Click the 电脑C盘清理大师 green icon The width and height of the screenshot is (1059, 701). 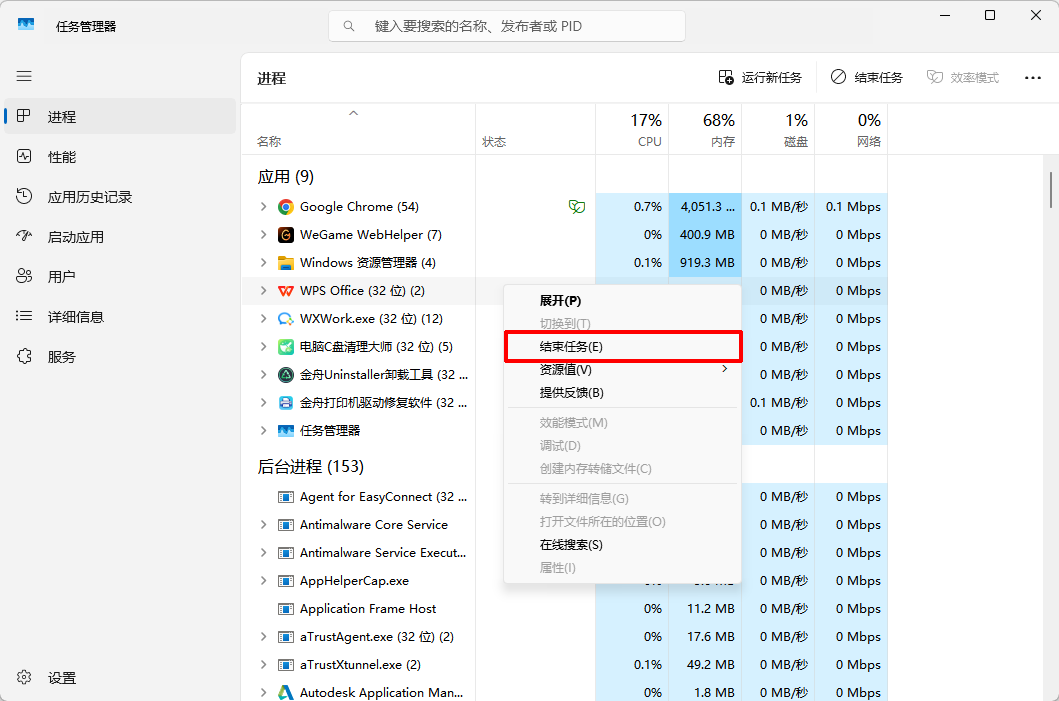click(x=286, y=346)
